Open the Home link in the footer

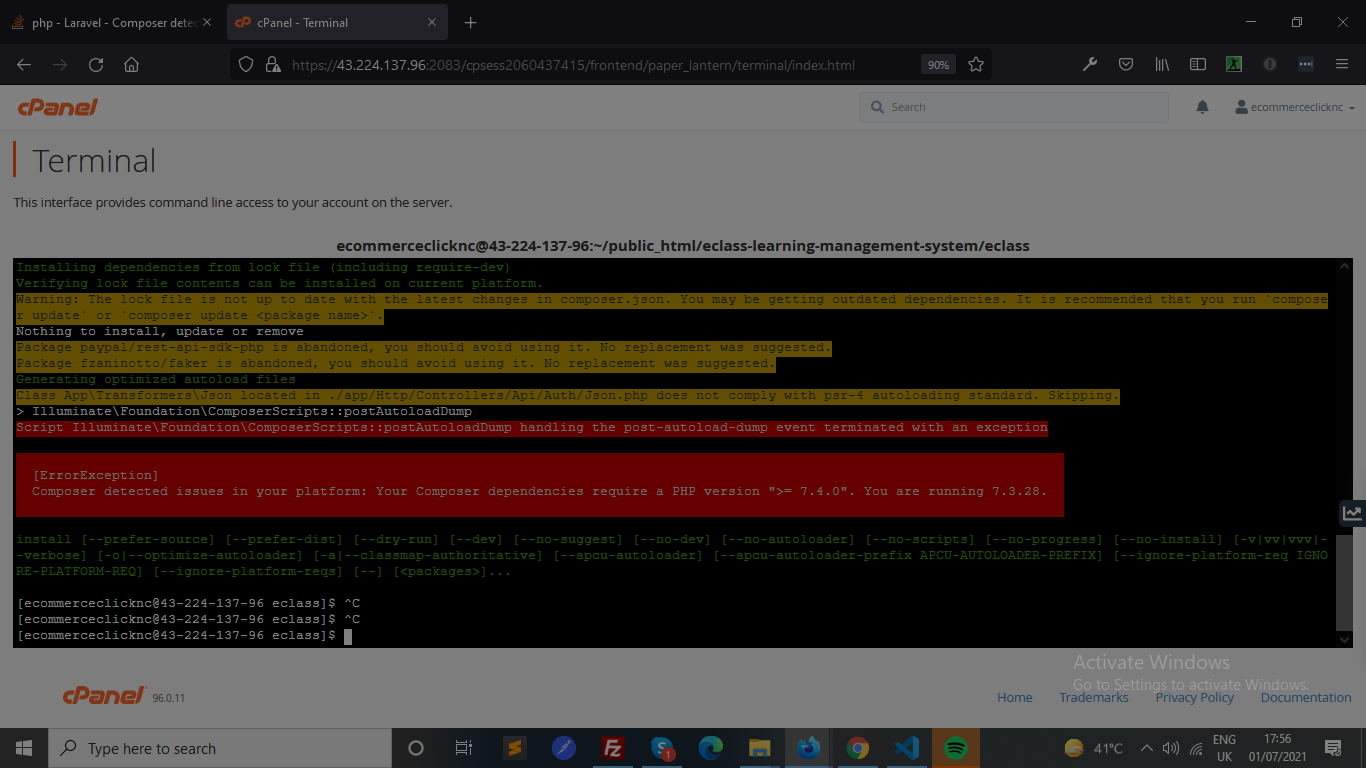coord(1014,697)
